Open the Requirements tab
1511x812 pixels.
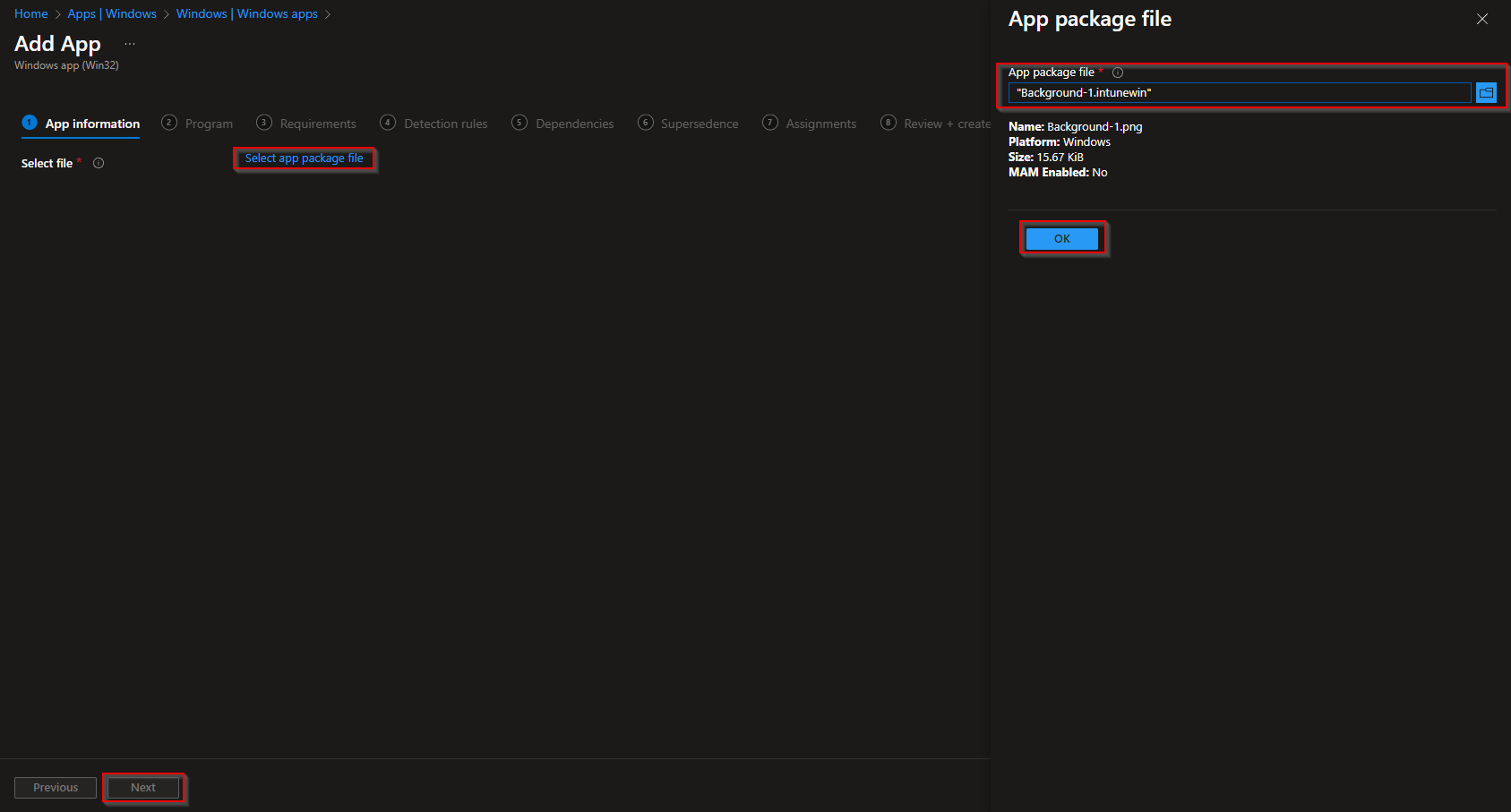[x=317, y=123]
